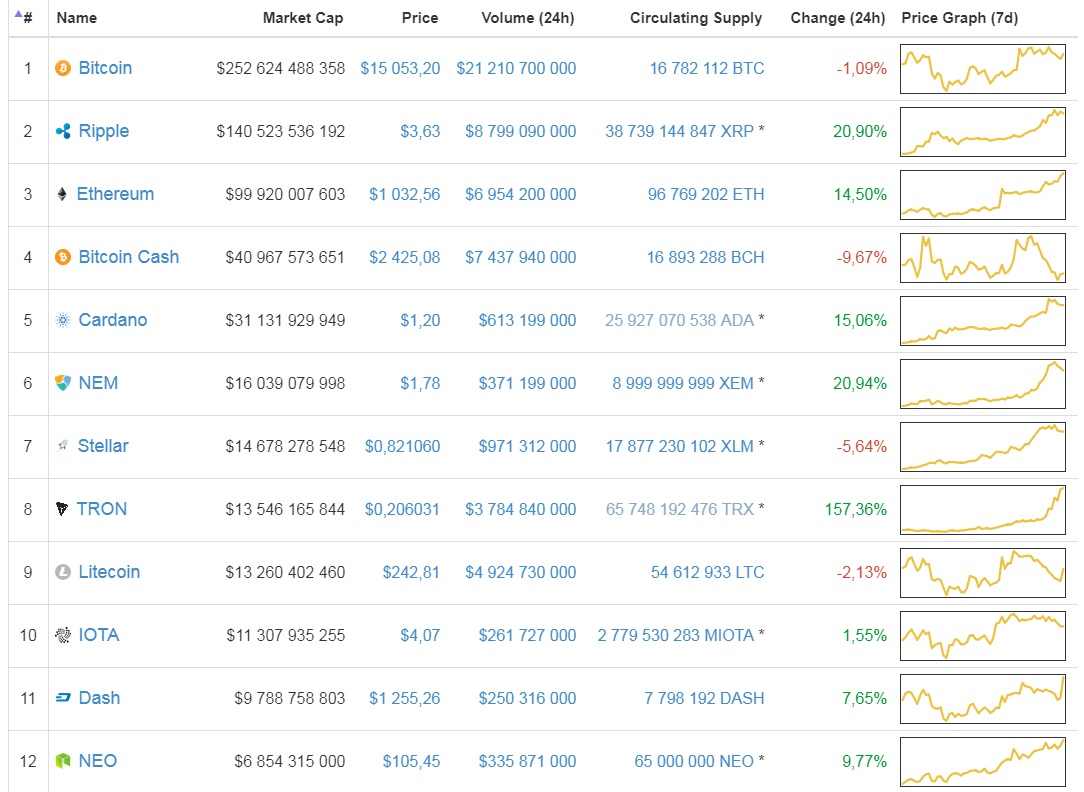
Task: Open Ethereum's $1 032,56 price link
Action: tap(404, 194)
